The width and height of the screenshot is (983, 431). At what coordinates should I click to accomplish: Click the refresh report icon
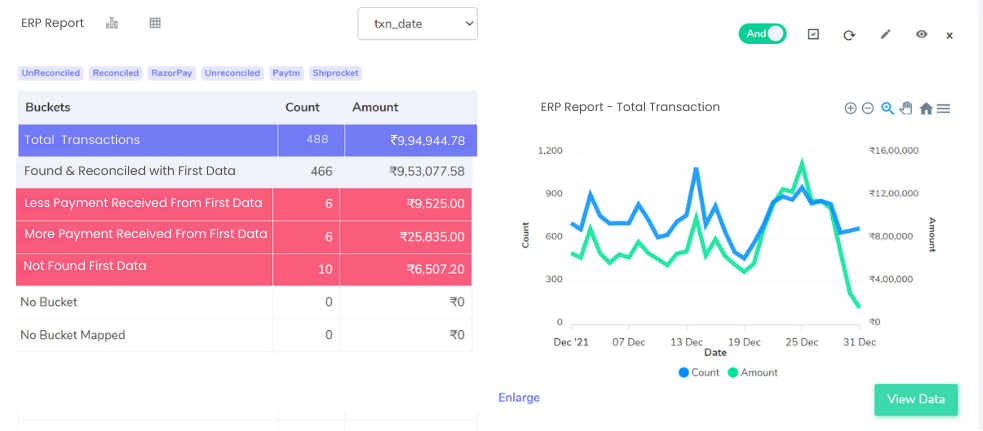(x=849, y=35)
